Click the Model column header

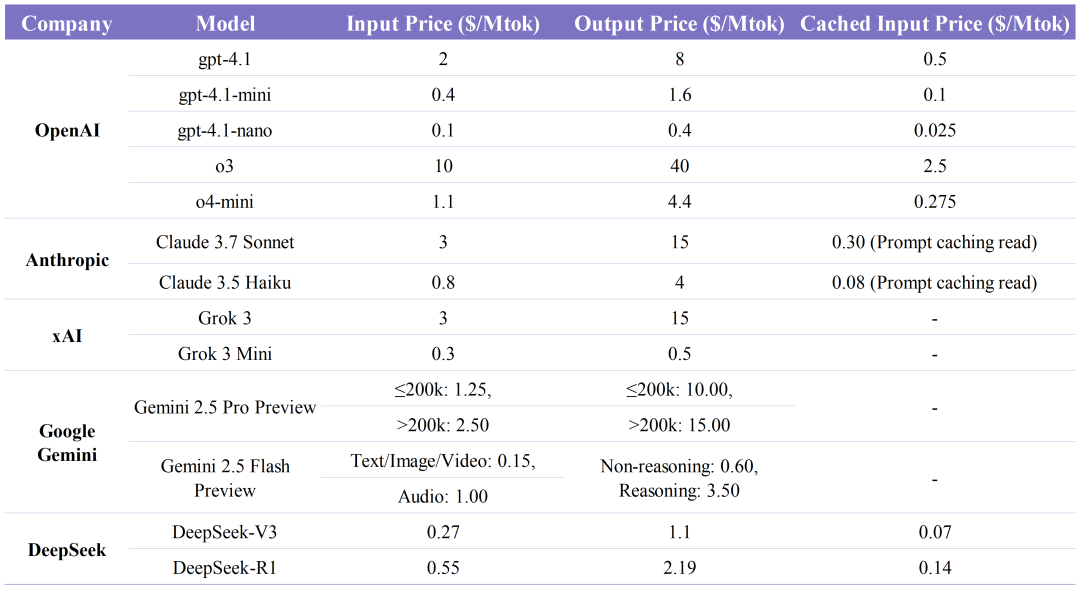[225, 24]
